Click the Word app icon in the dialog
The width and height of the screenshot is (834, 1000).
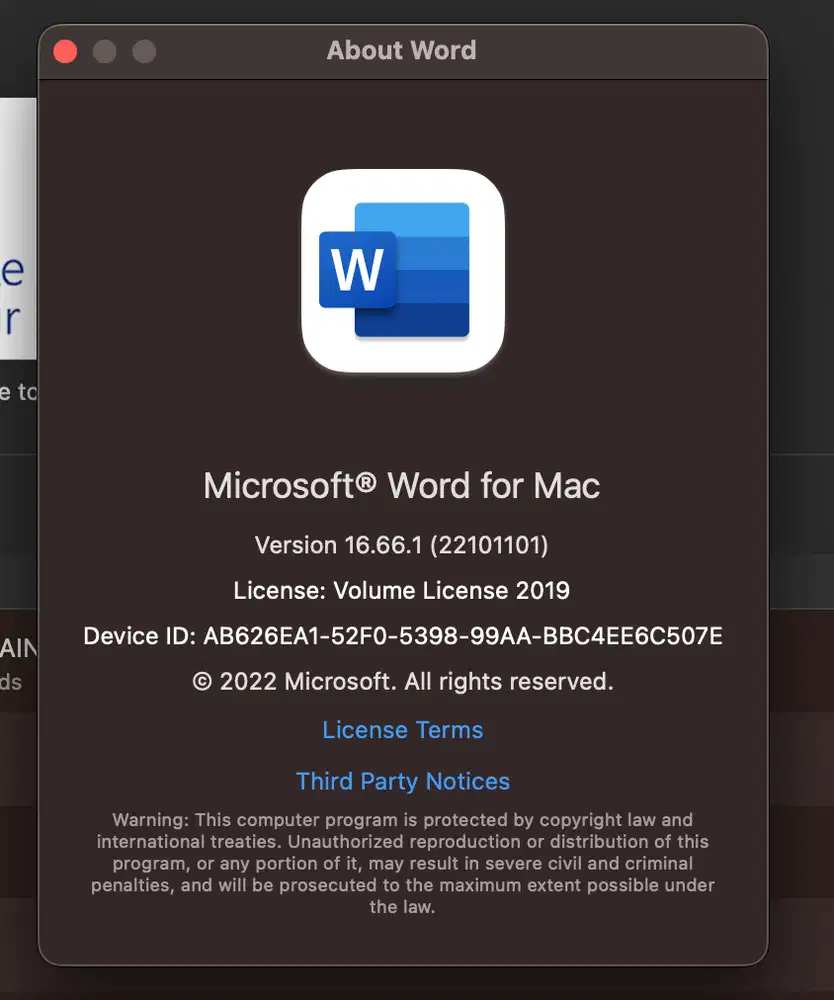(402, 271)
